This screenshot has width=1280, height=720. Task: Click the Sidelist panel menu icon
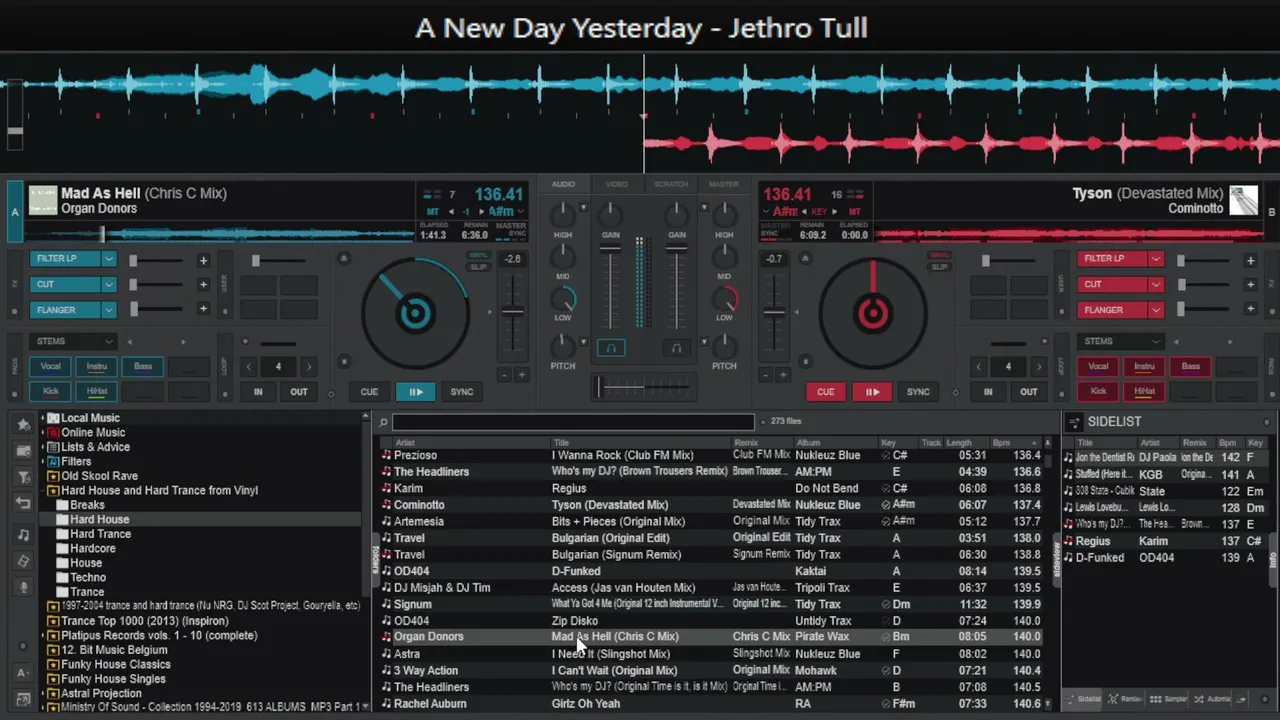(x=1074, y=422)
